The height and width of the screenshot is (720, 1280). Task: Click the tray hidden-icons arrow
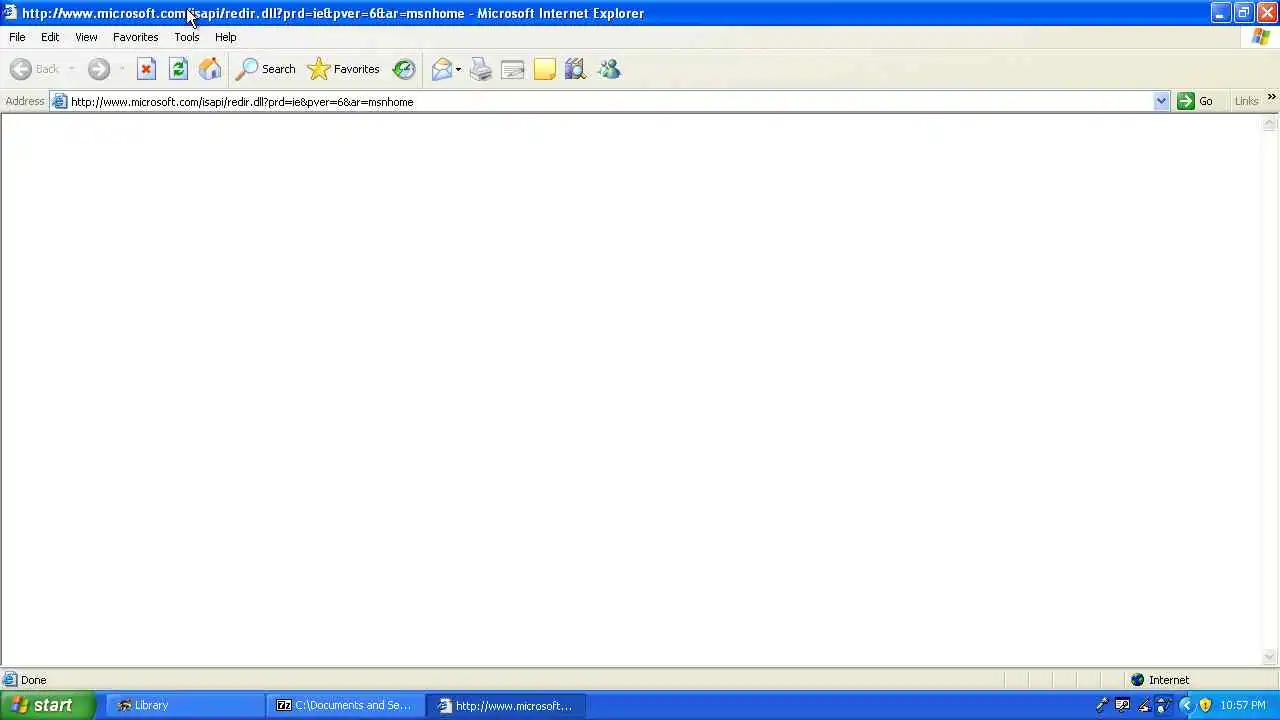pos(1186,705)
